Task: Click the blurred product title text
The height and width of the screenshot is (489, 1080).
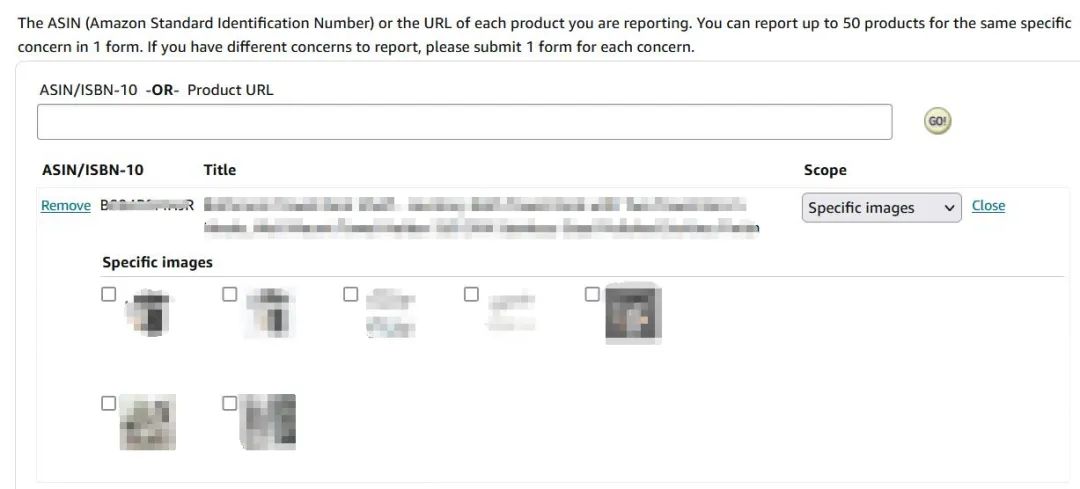Action: click(x=480, y=216)
